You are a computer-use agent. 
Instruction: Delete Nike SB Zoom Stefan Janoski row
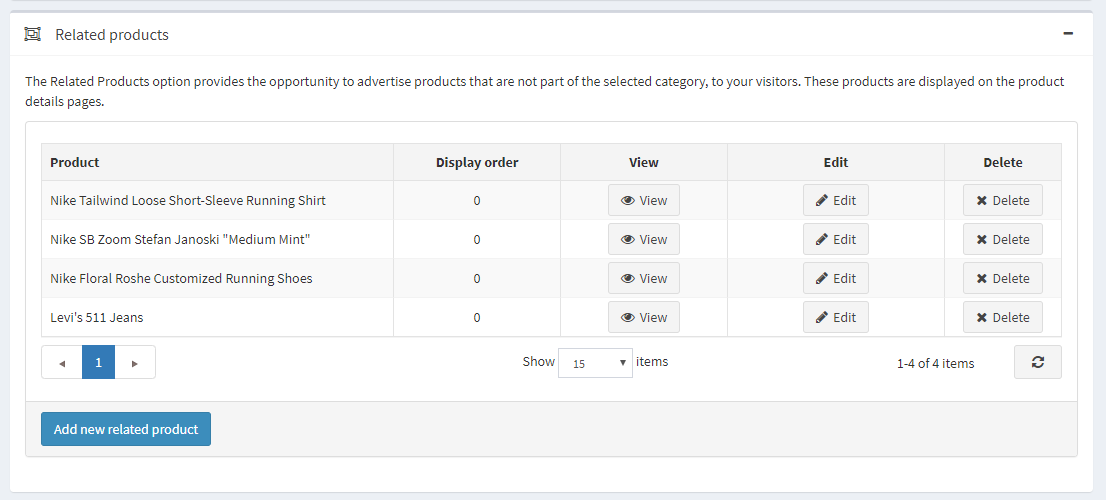(1002, 239)
